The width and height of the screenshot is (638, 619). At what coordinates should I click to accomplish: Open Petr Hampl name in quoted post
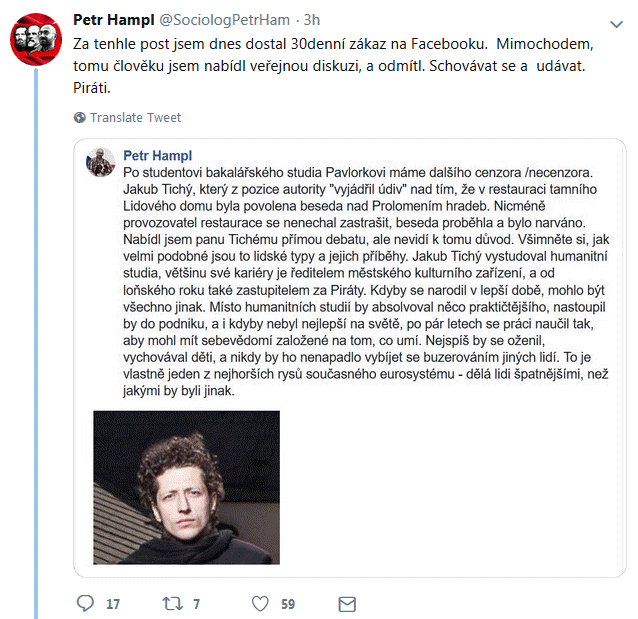point(157,156)
